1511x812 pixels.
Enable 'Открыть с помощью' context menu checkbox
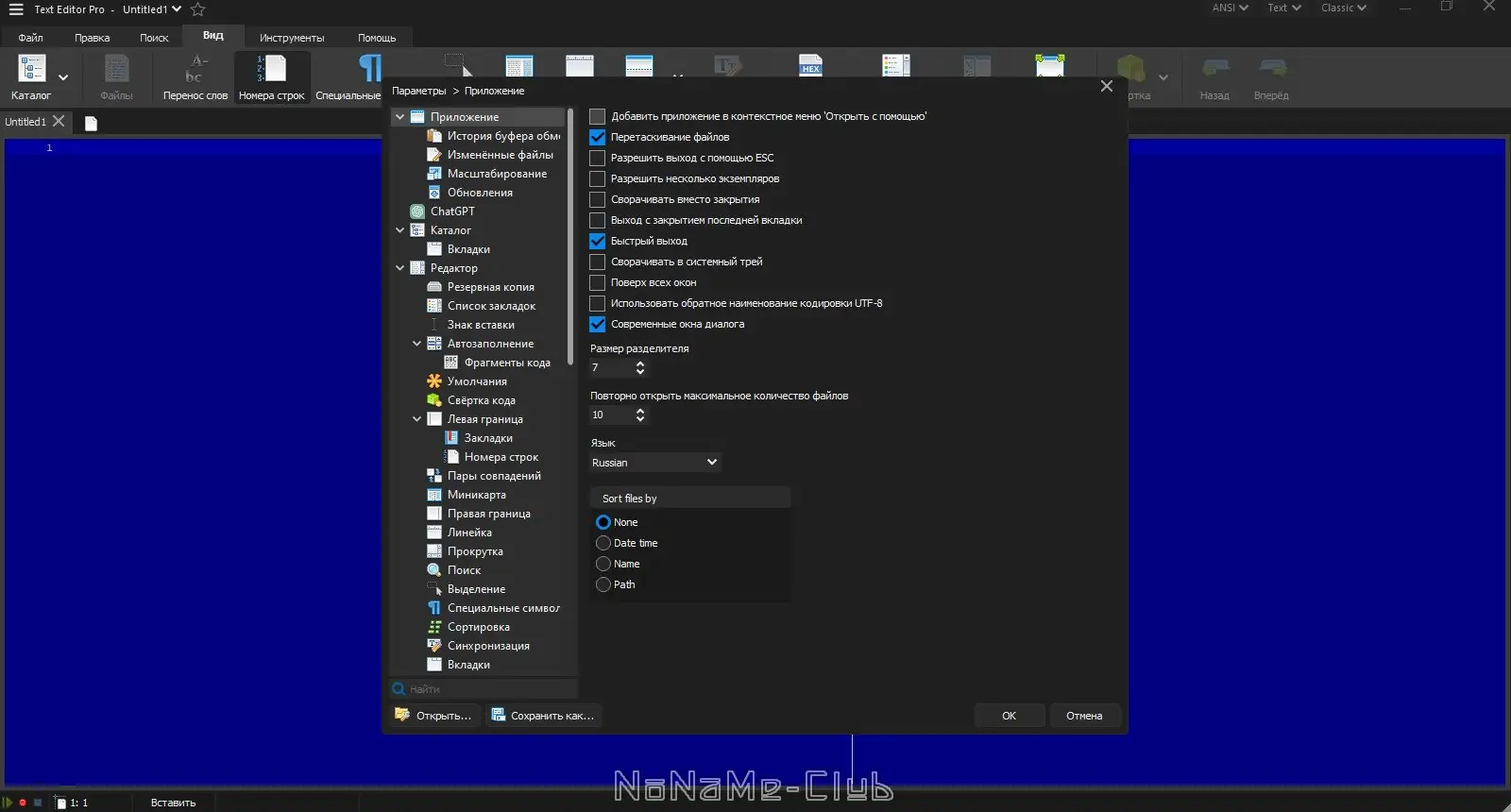[x=598, y=116]
